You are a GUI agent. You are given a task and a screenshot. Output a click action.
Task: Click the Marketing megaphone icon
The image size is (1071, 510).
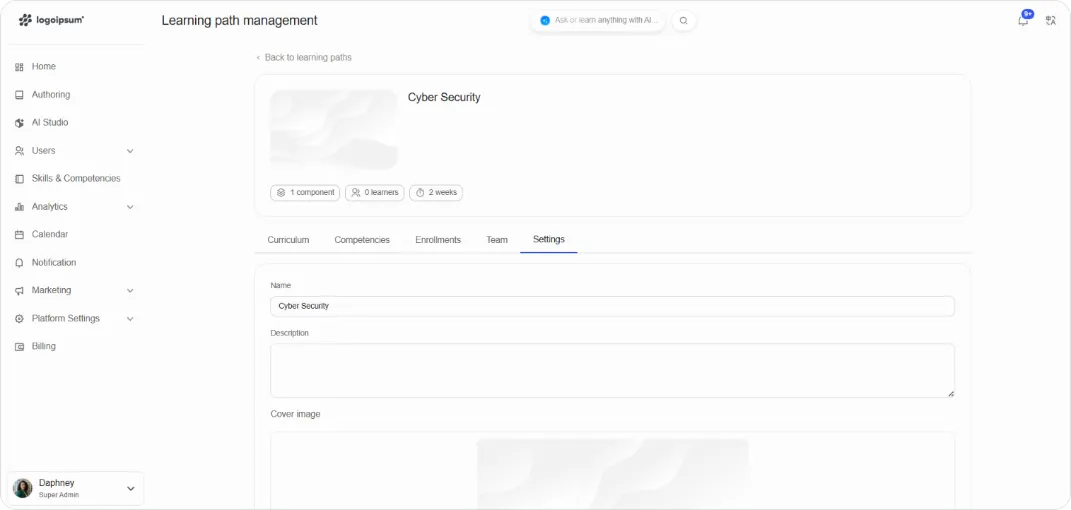[x=19, y=290]
